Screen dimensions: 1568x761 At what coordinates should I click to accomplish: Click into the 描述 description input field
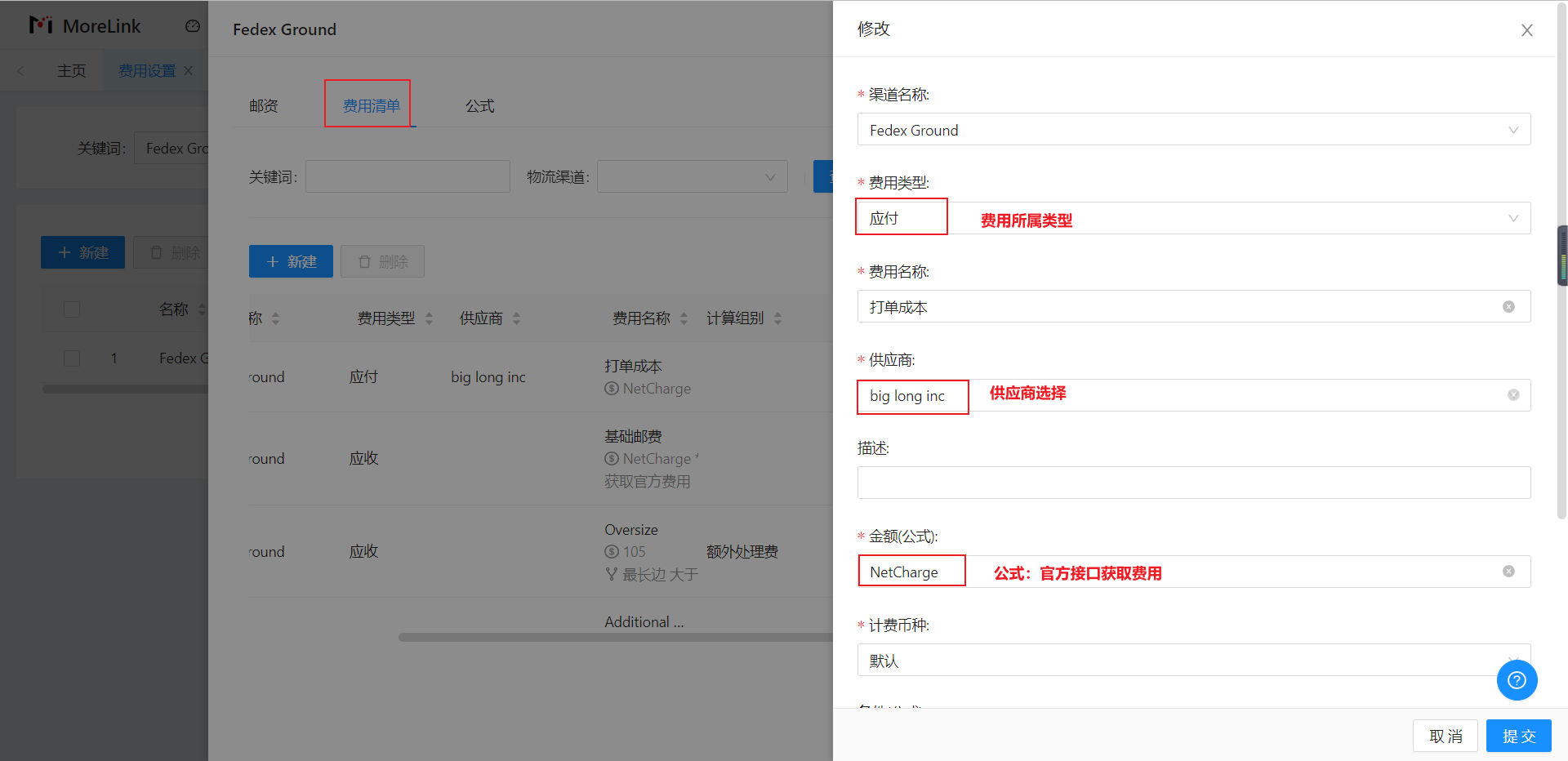1192,483
